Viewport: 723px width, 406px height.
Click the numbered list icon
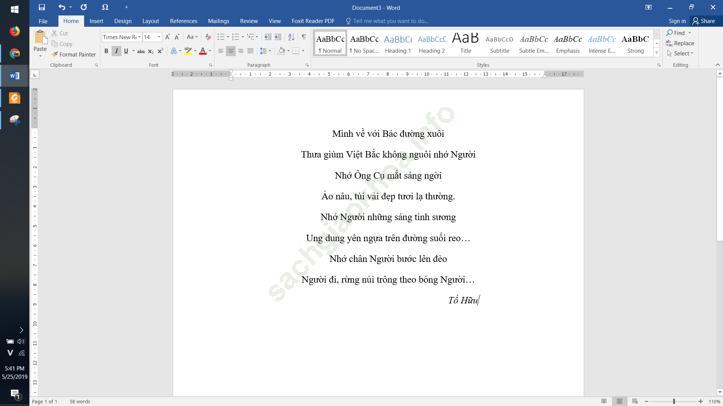[x=236, y=37]
